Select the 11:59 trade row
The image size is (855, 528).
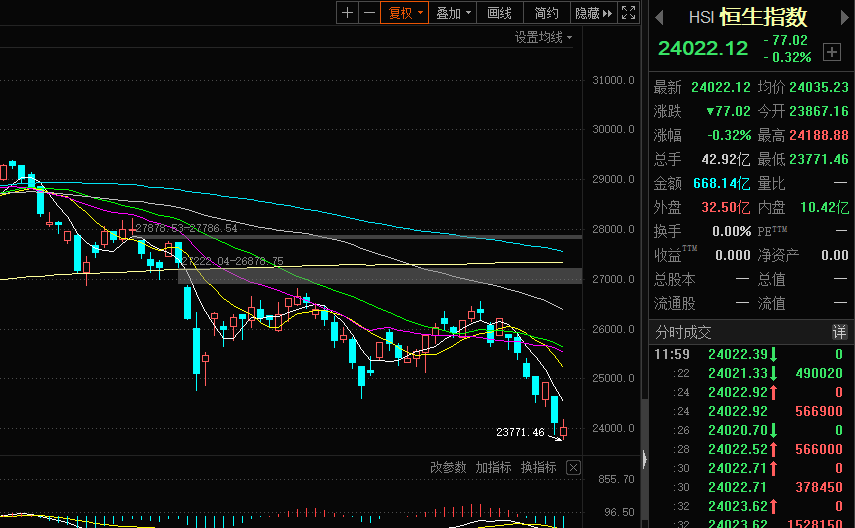[749, 355]
